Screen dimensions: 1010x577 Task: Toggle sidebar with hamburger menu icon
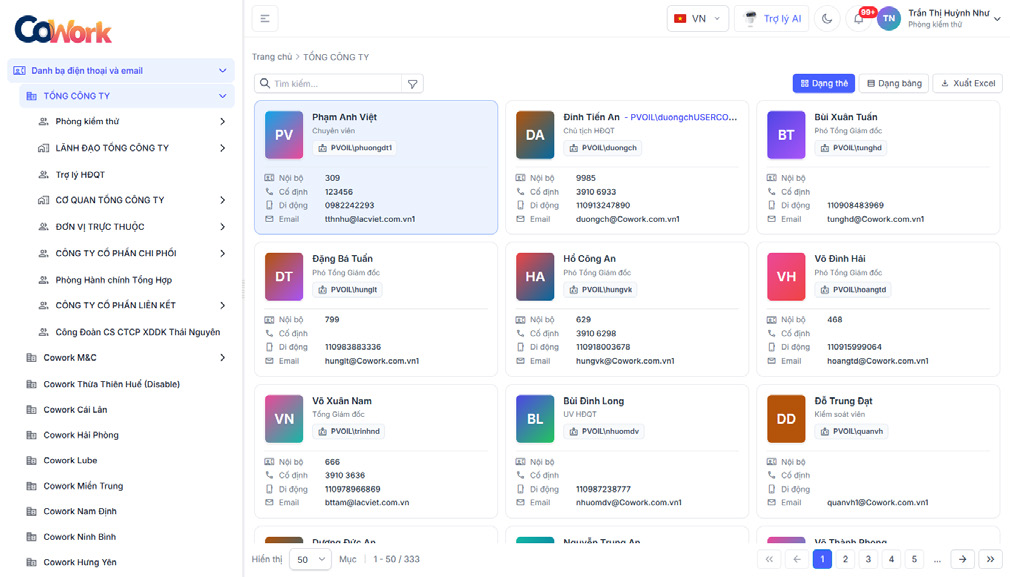coord(265,19)
